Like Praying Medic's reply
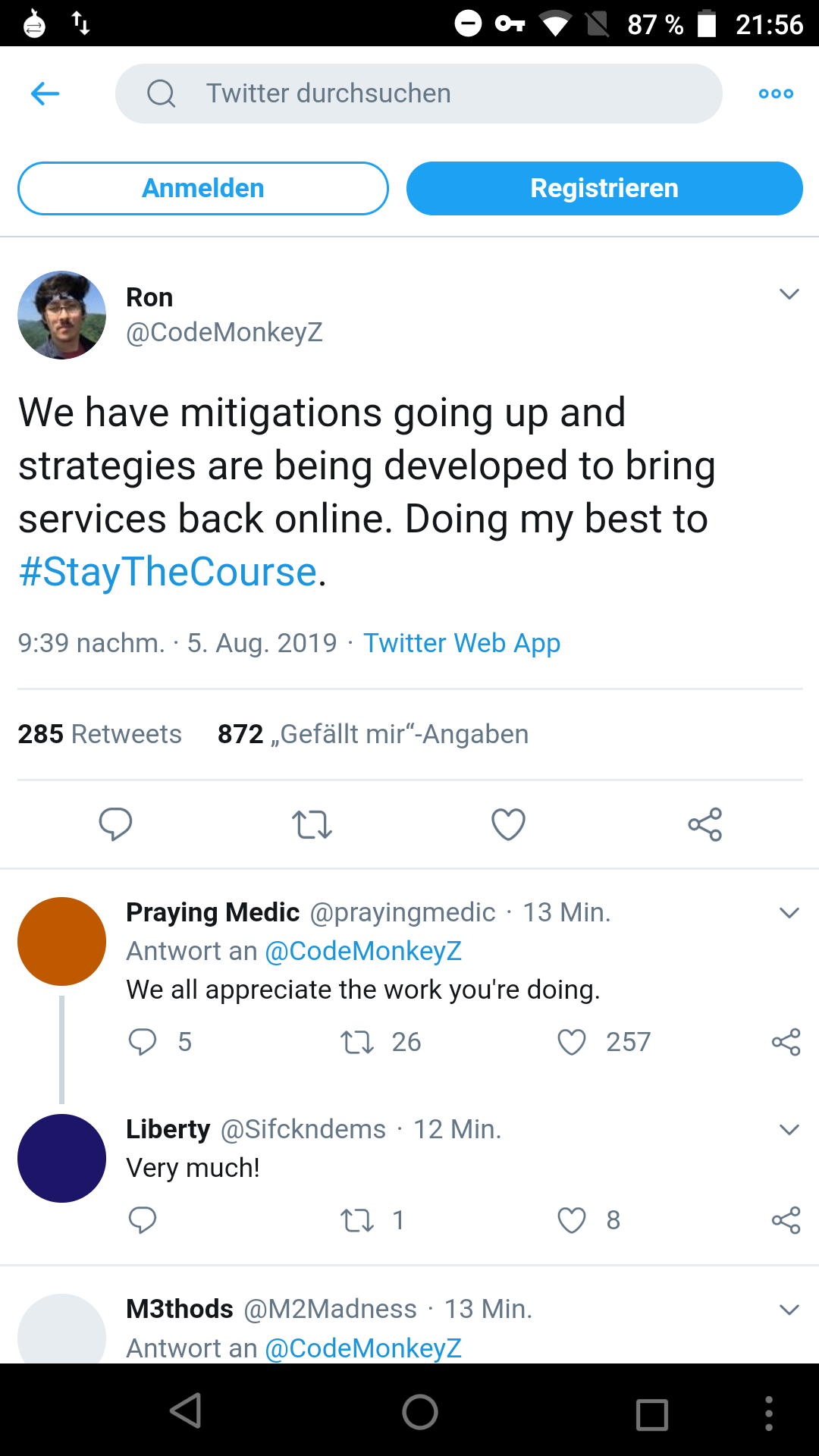819x1456 pixels. (x=572, y=1042)
